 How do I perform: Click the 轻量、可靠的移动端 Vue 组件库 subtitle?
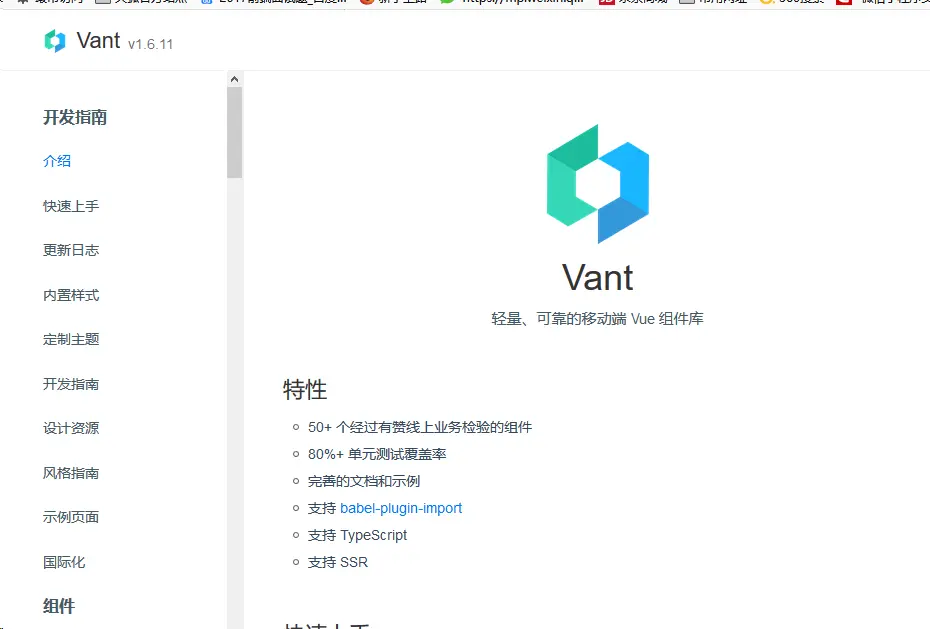(x=598, y=319)
